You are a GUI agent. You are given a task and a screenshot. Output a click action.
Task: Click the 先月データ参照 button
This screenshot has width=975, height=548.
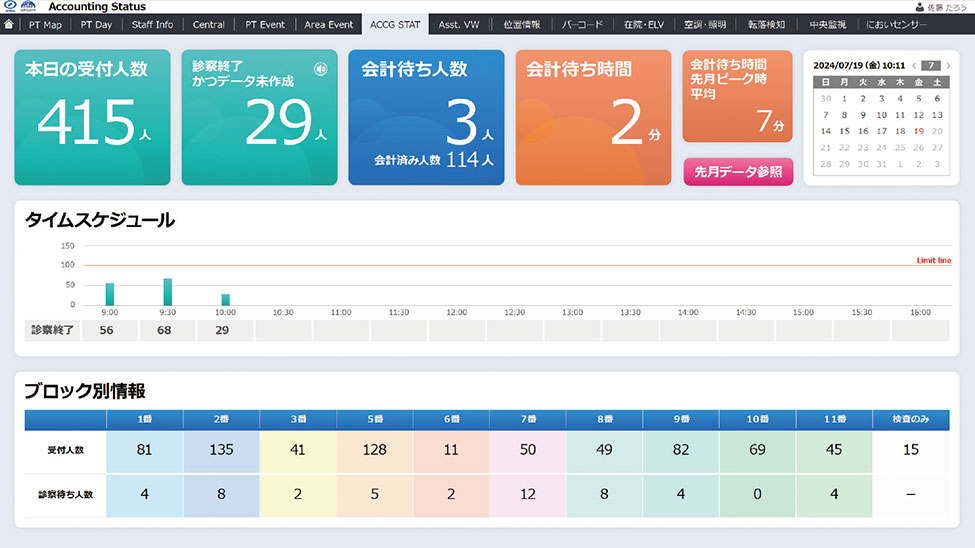[x=738, y=172]
